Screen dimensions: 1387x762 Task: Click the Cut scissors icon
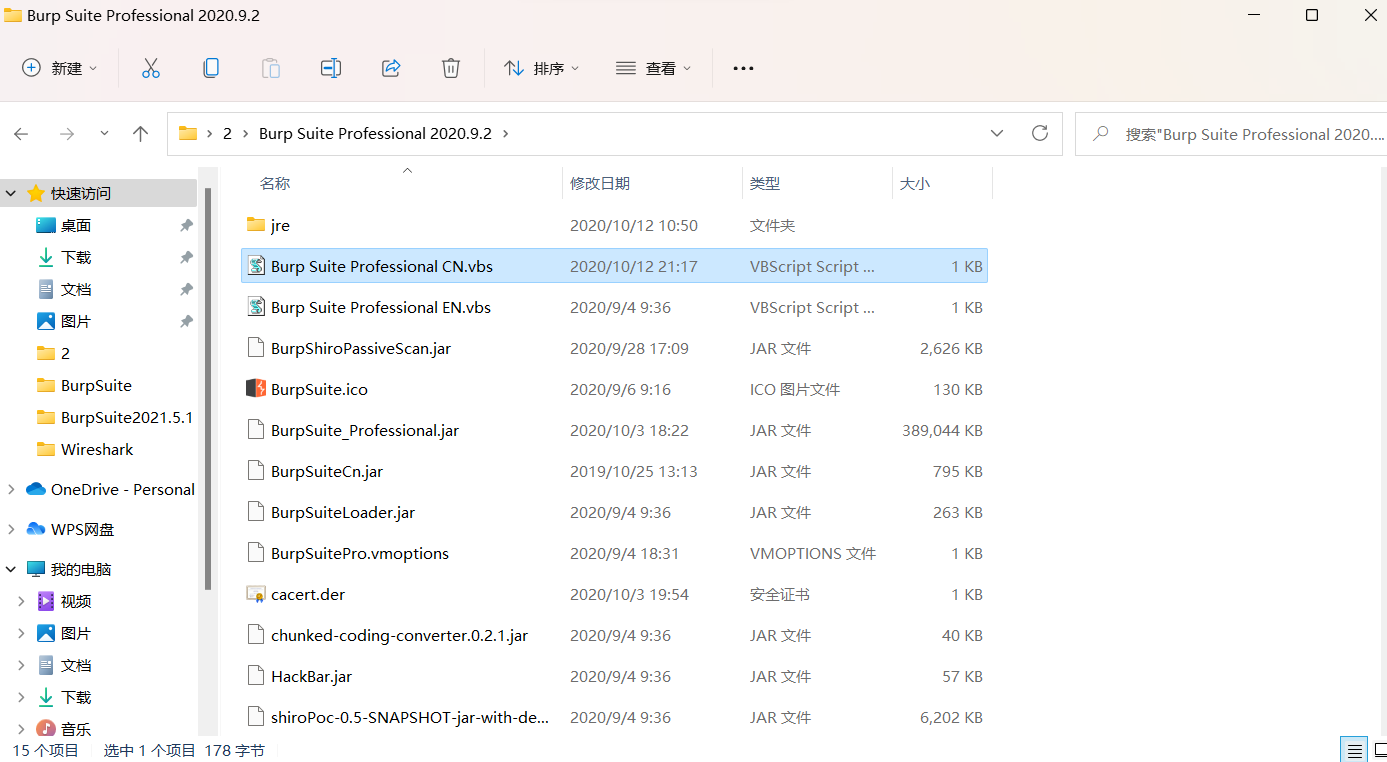tap(151, 68)
